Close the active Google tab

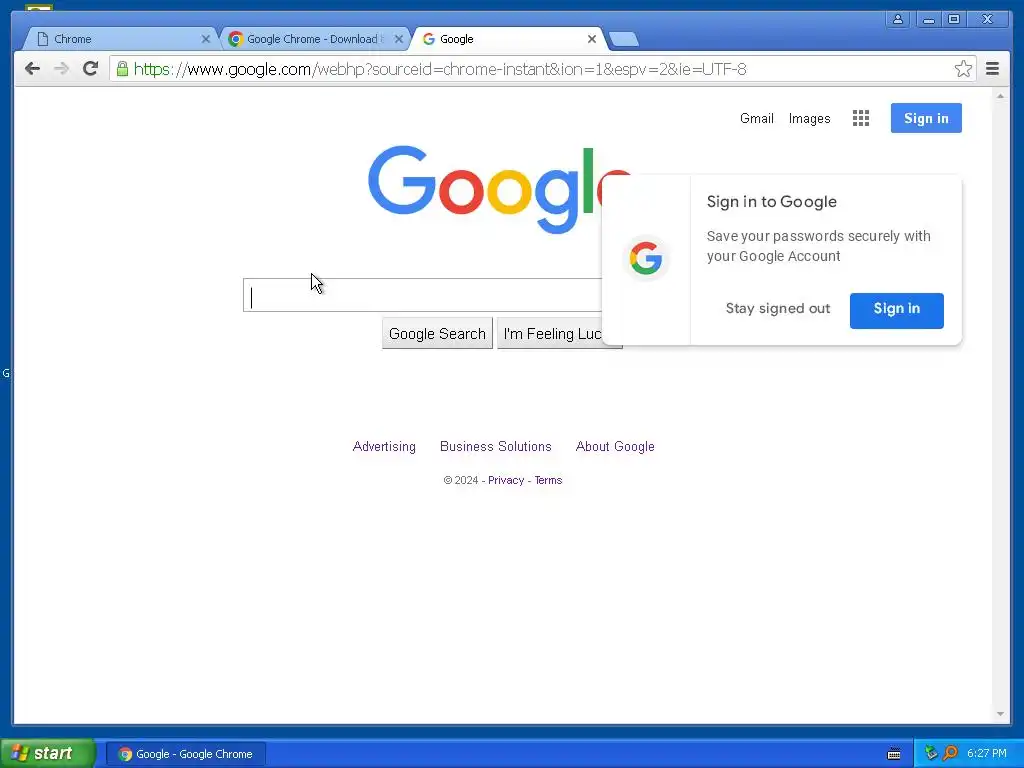point(592,39)
